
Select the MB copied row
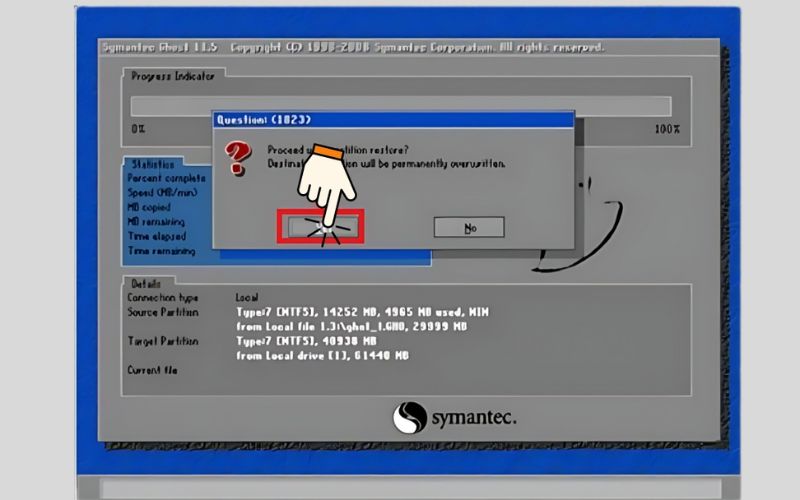[149, 207]
